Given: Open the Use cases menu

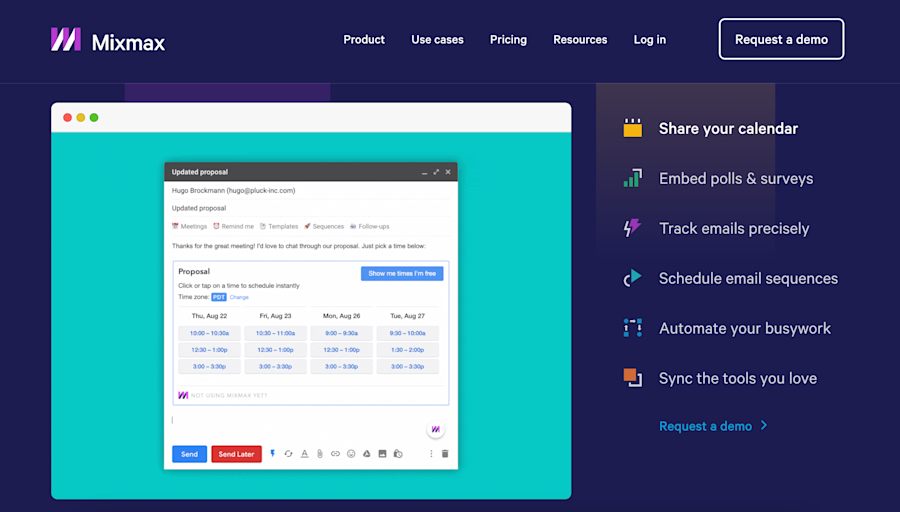Looking at the screenshot, I should [437, 40].
